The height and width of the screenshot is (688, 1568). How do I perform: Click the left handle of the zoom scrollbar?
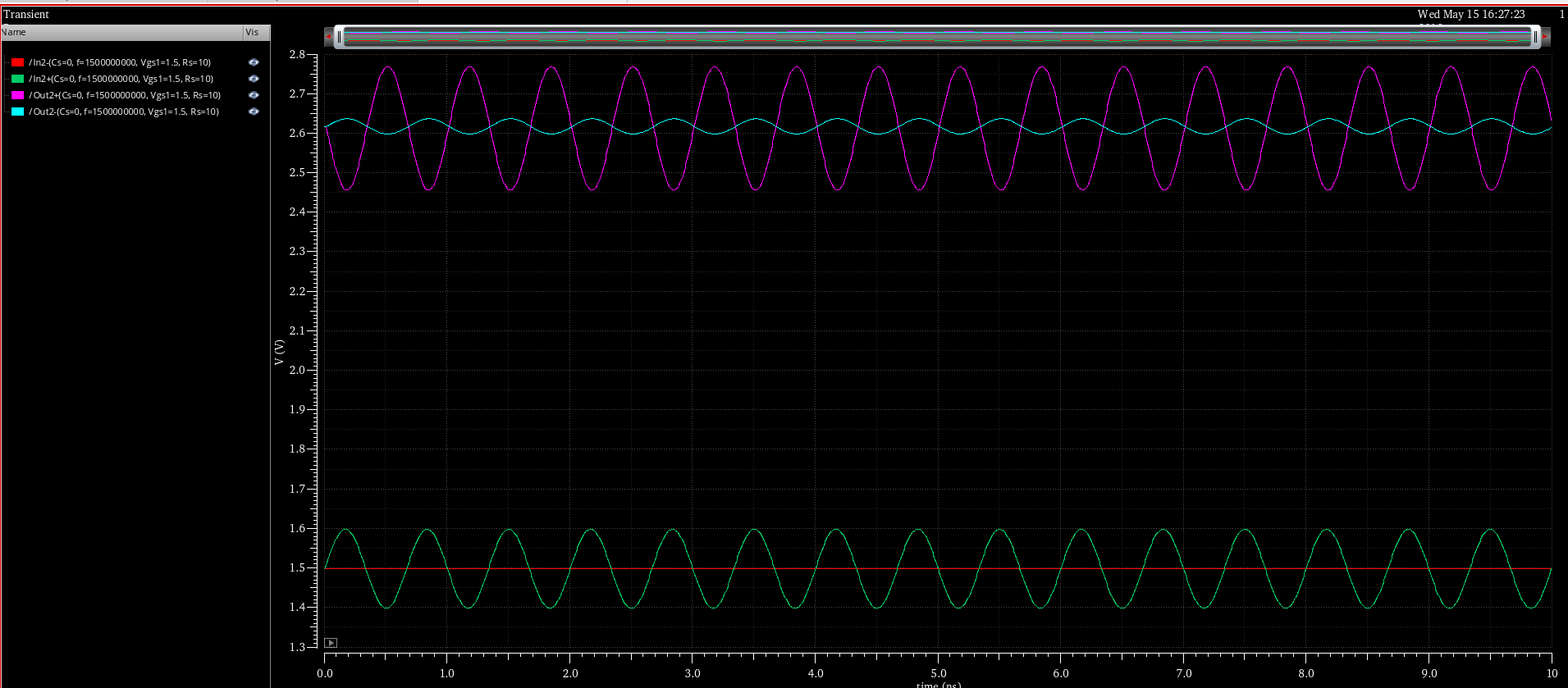pos(340,36)
